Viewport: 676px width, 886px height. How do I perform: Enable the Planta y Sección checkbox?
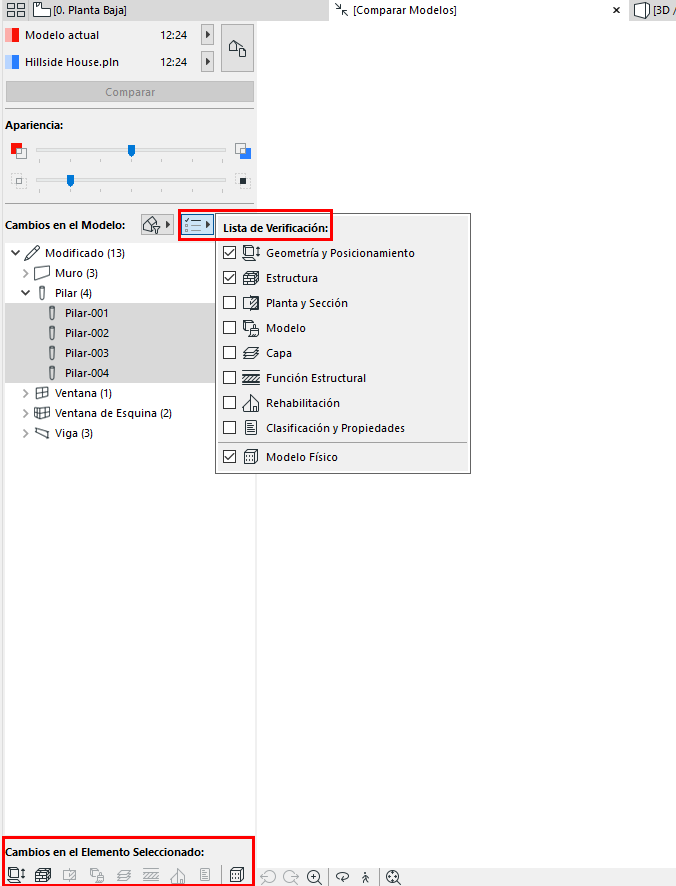click(229, 303)
